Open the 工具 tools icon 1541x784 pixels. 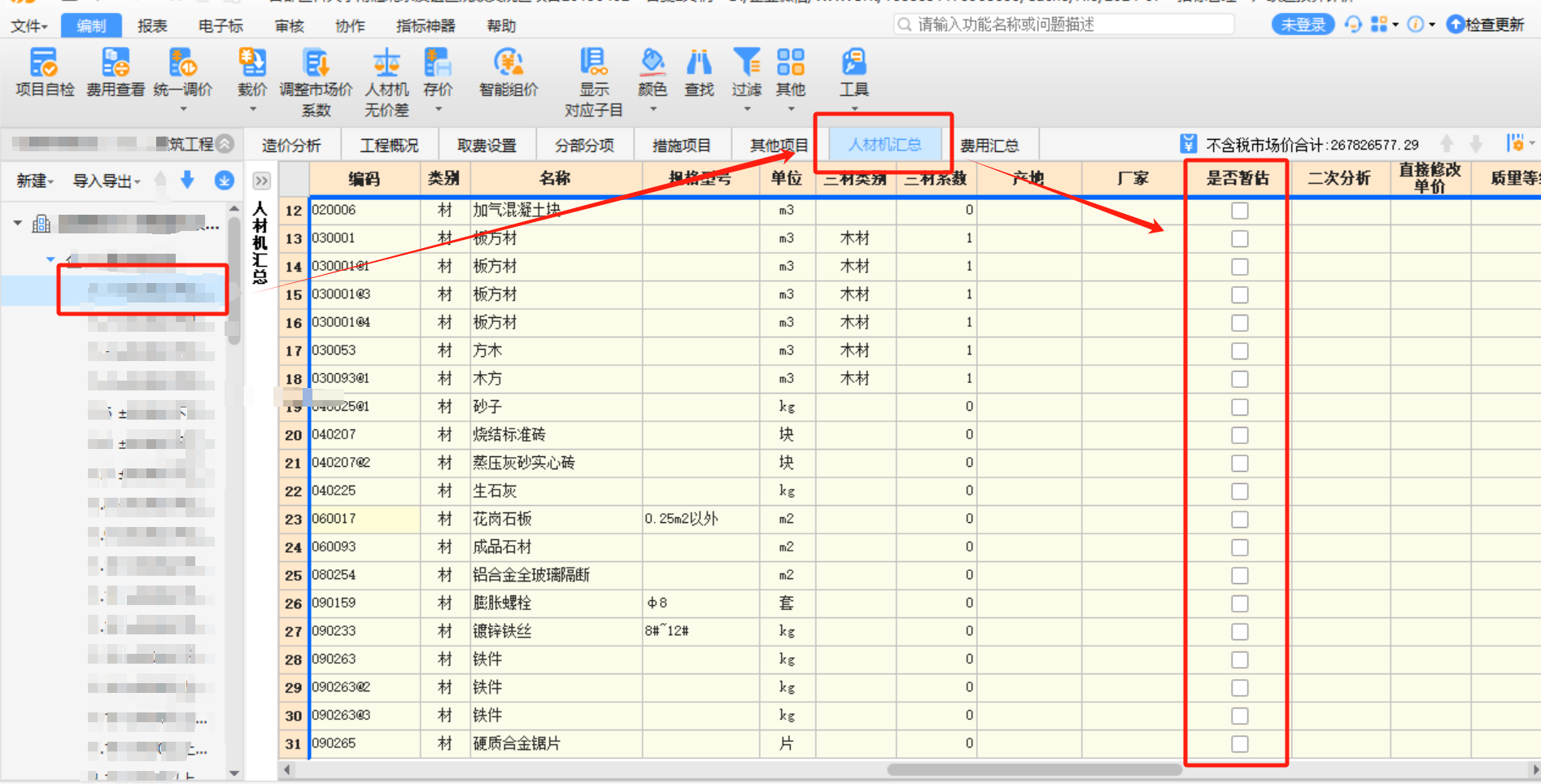click(853, 63)
